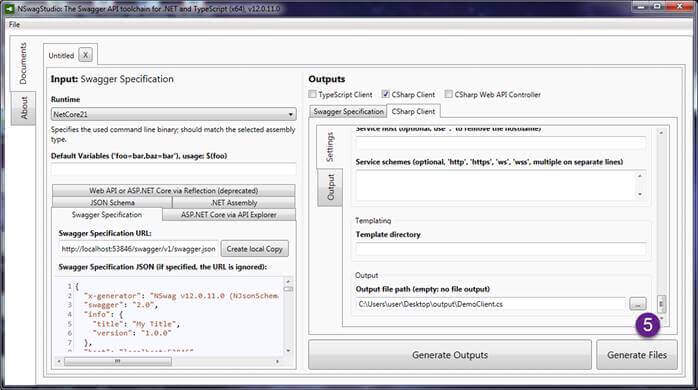698x390 pixels.
Task: Select the vertical Output tab
Action: 330,187
